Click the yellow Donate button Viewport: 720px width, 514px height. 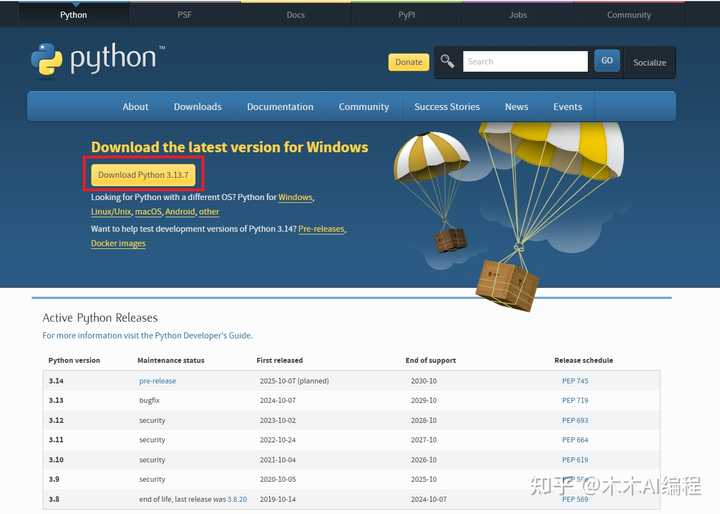pyautogui.click(x=408, y=62)
